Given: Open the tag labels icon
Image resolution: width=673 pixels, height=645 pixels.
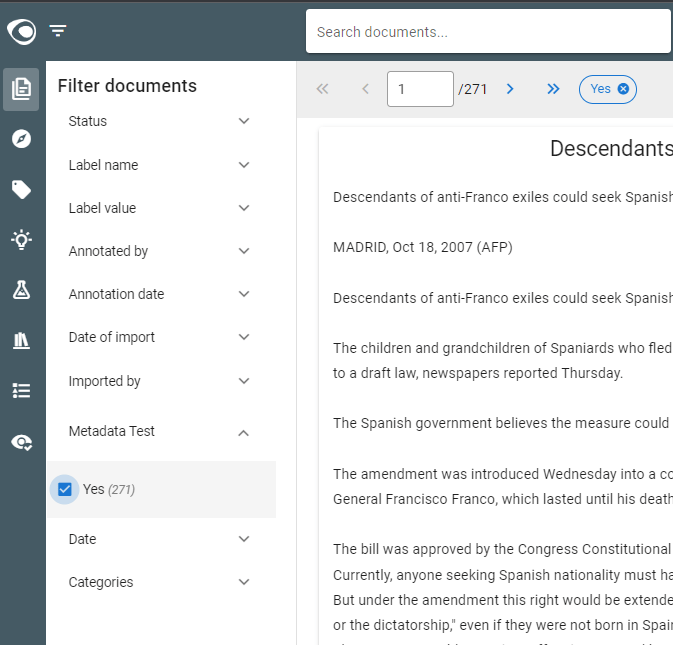Looking at the screenshot, I should 21,189.
